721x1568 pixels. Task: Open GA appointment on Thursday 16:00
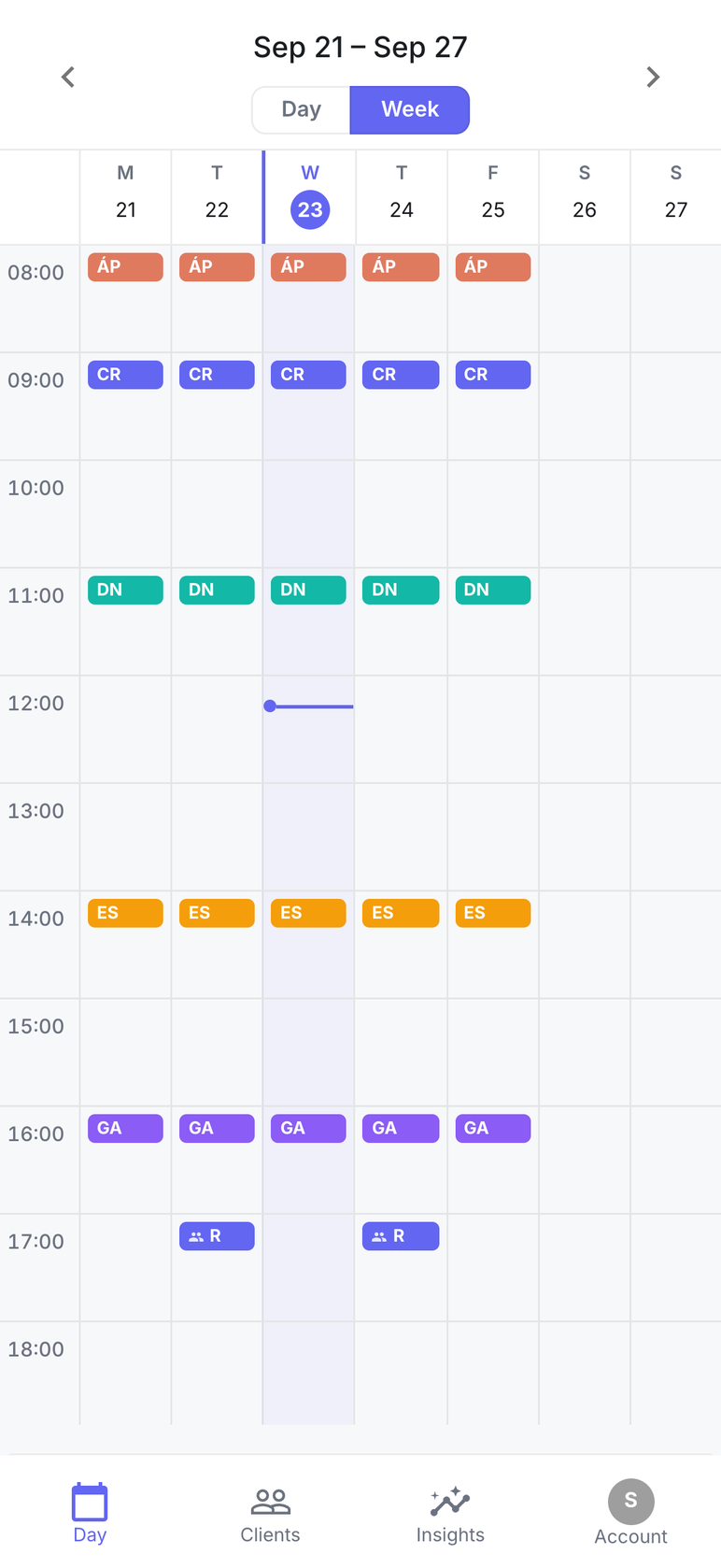coord(401,1128)
